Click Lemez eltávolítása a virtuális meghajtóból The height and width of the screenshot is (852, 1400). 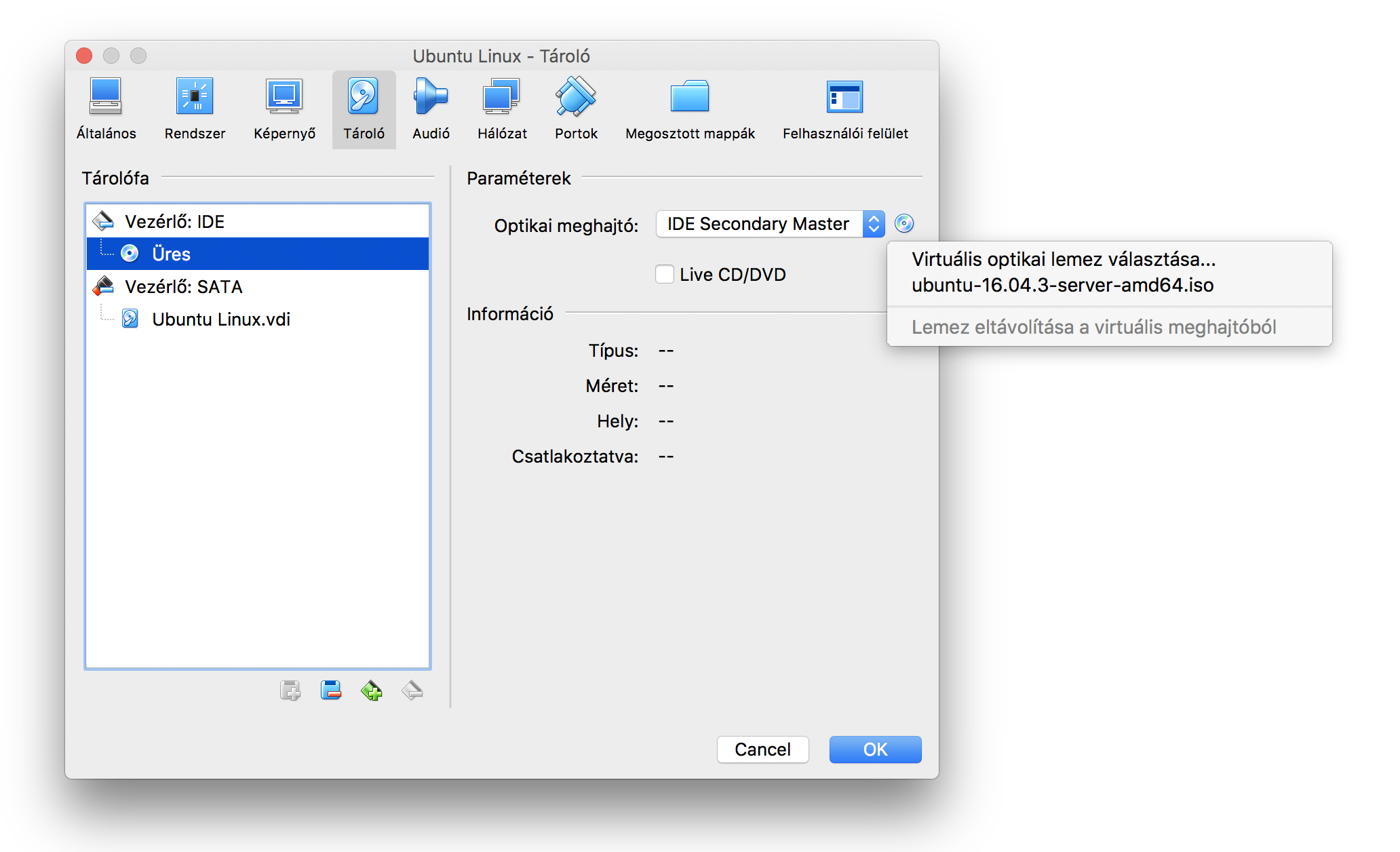[1109, 327]
